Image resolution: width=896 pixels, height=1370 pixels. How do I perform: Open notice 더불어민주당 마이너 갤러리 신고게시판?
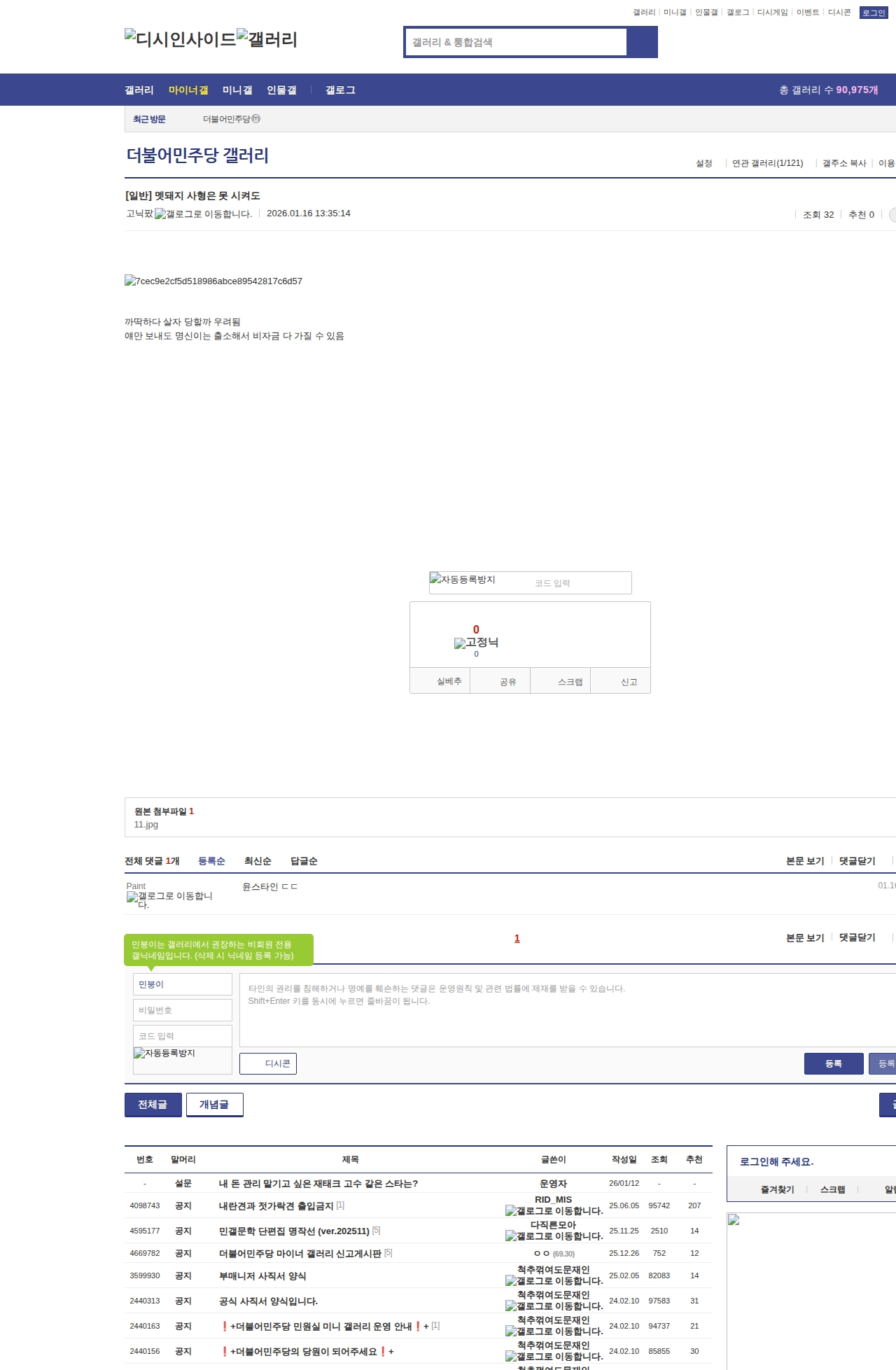[300, 1254]
